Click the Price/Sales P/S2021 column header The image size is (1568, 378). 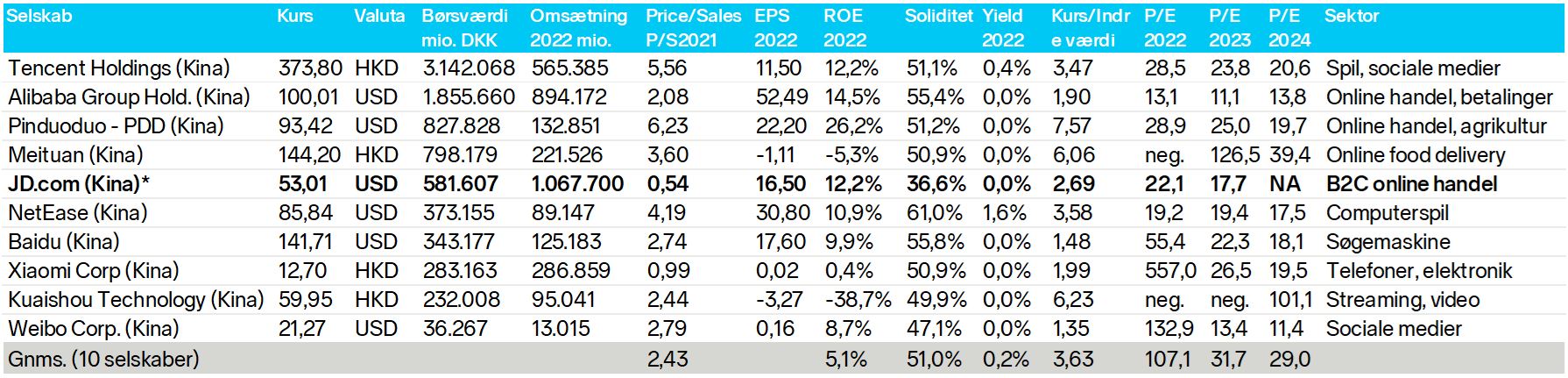(693, 28)
